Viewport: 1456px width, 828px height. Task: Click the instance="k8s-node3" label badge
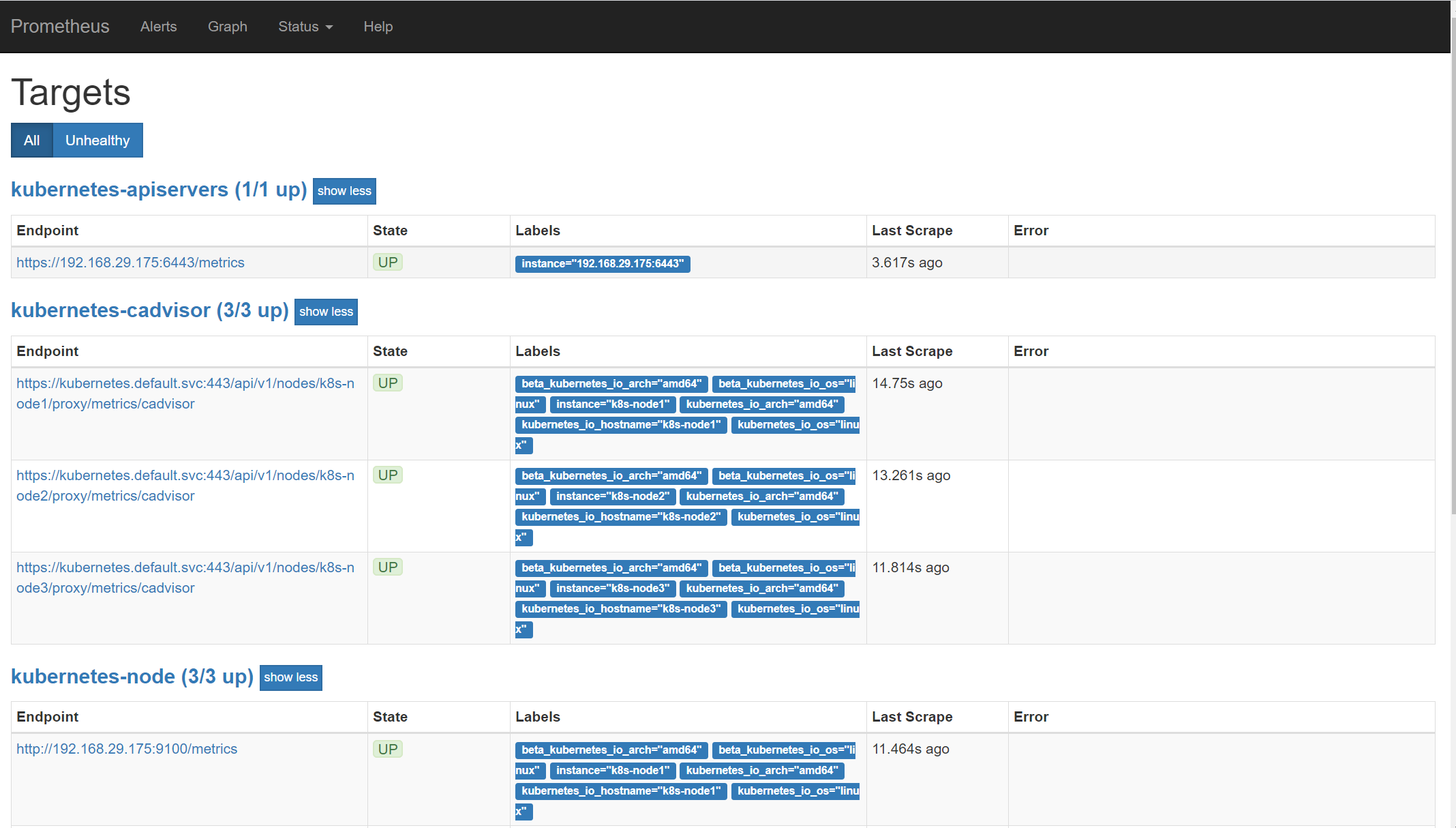coord(613,589)
